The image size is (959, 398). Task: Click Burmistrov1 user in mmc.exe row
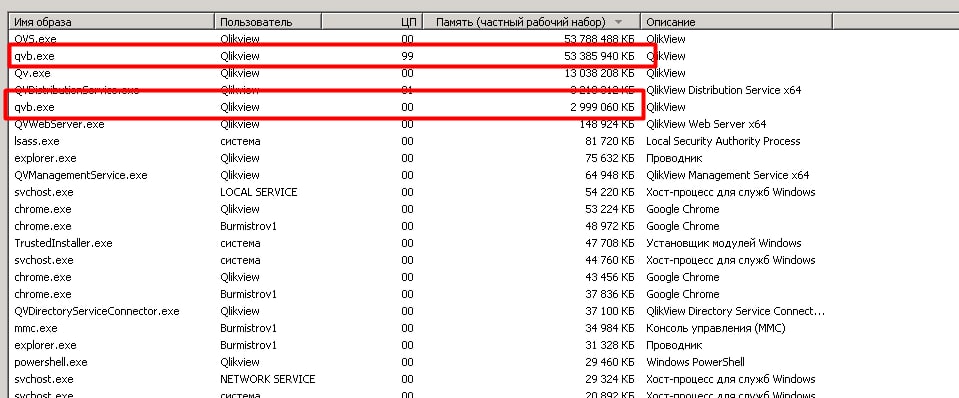248,328
